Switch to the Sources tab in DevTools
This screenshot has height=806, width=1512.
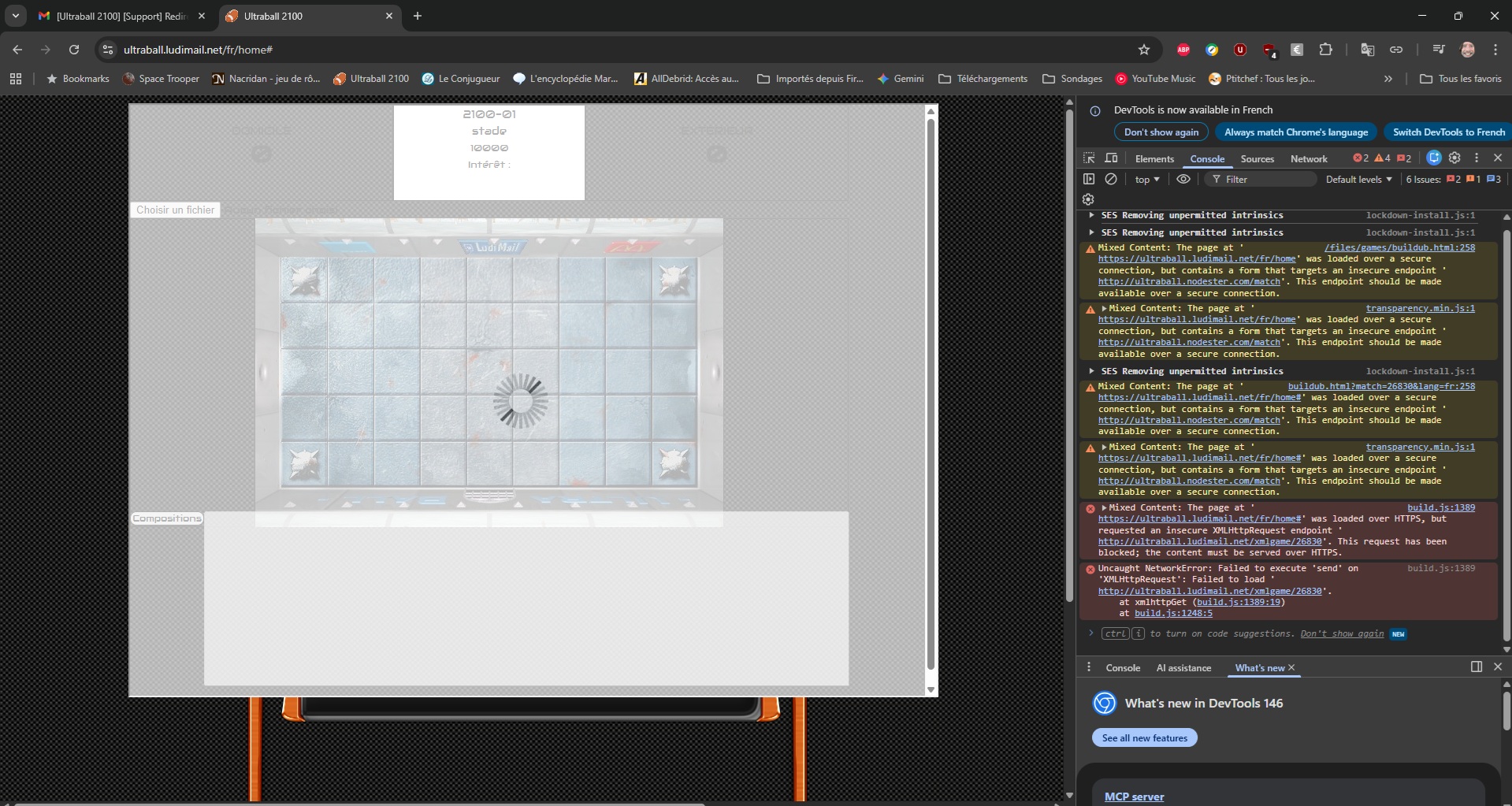coord(1257,159)
